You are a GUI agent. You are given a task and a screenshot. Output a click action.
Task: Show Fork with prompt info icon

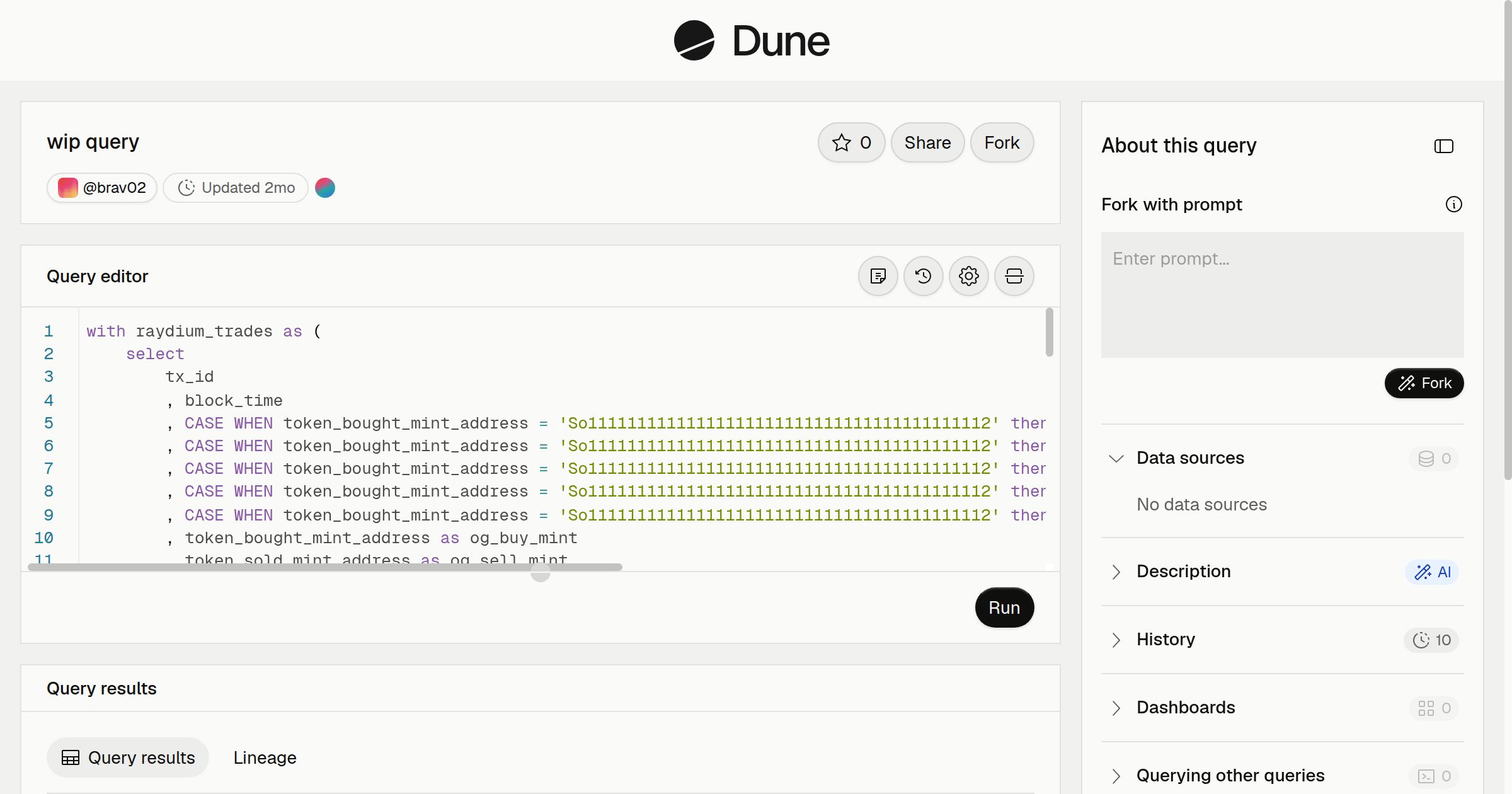1454,204
